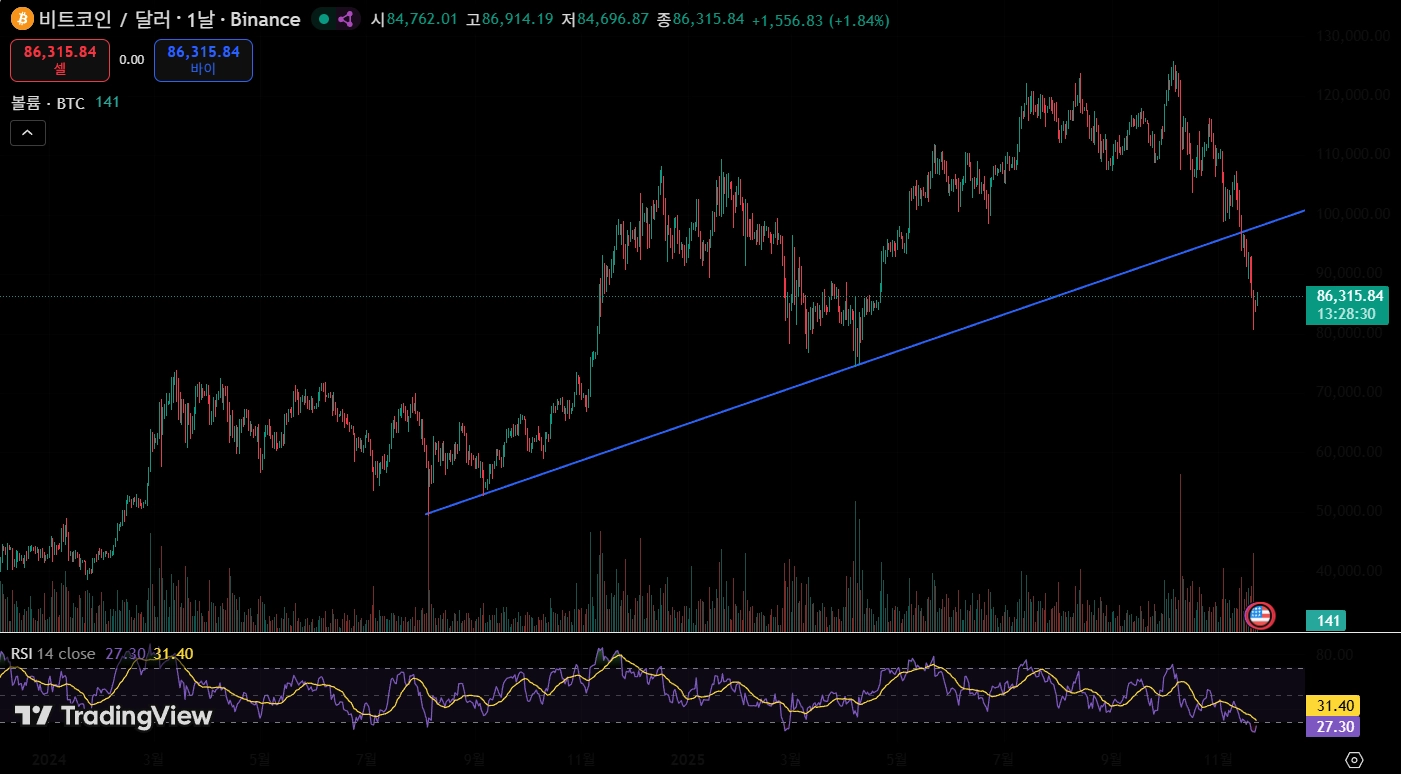Click the green current price label with countdown

click(x=1347, y=305)
